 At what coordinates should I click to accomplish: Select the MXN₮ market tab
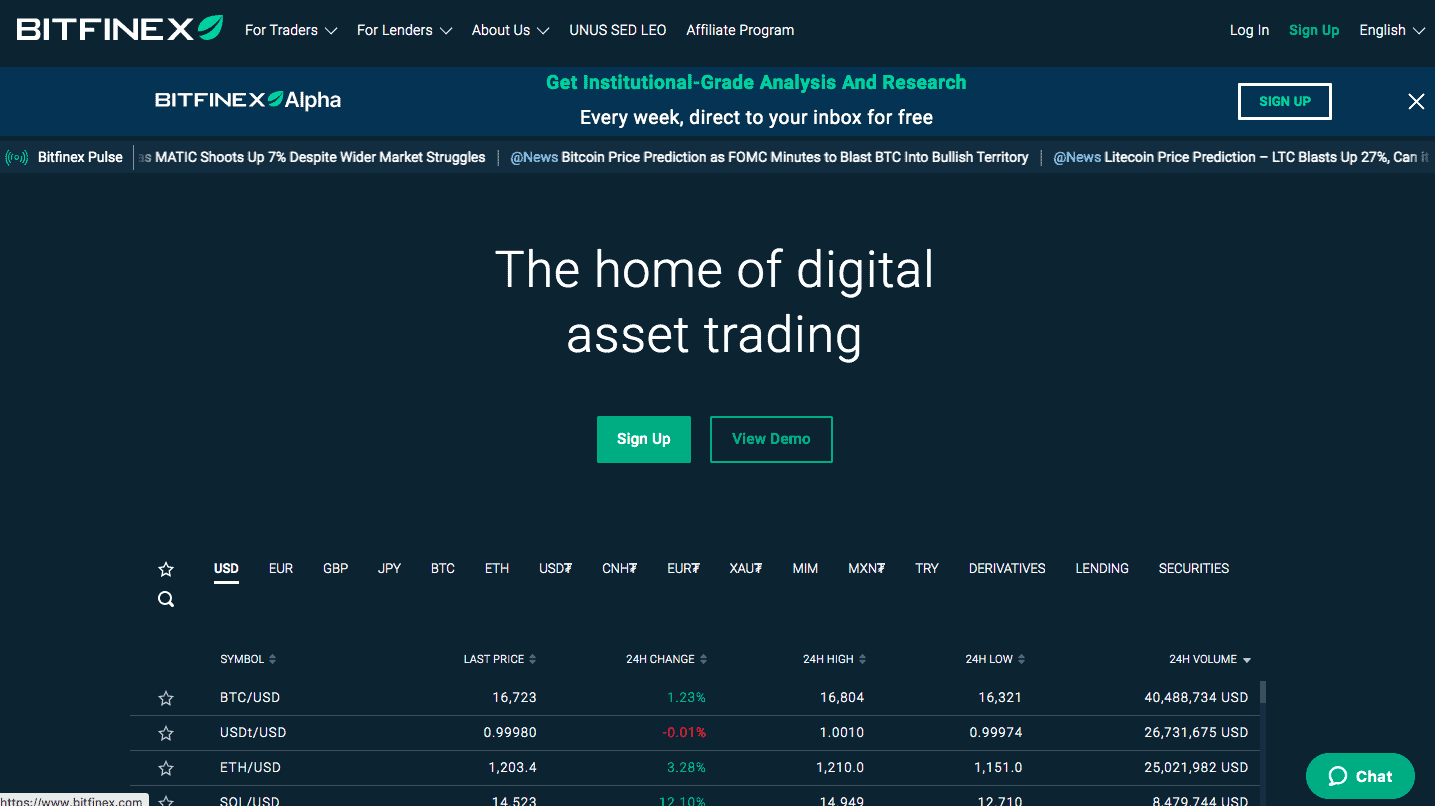(866, 568)
